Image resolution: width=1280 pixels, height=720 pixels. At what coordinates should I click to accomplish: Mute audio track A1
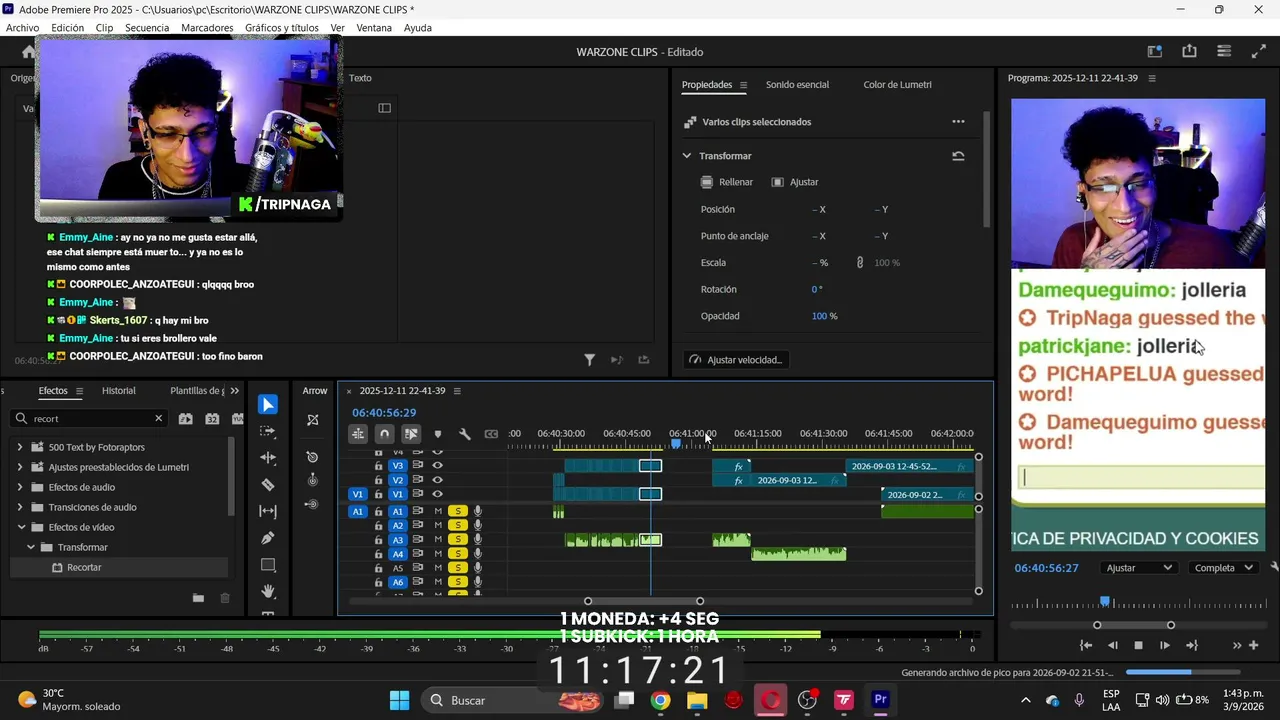[438, 511]
